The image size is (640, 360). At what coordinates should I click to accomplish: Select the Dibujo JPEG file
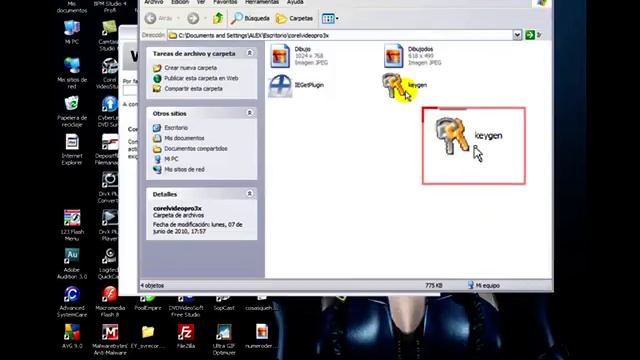[280, 56]
